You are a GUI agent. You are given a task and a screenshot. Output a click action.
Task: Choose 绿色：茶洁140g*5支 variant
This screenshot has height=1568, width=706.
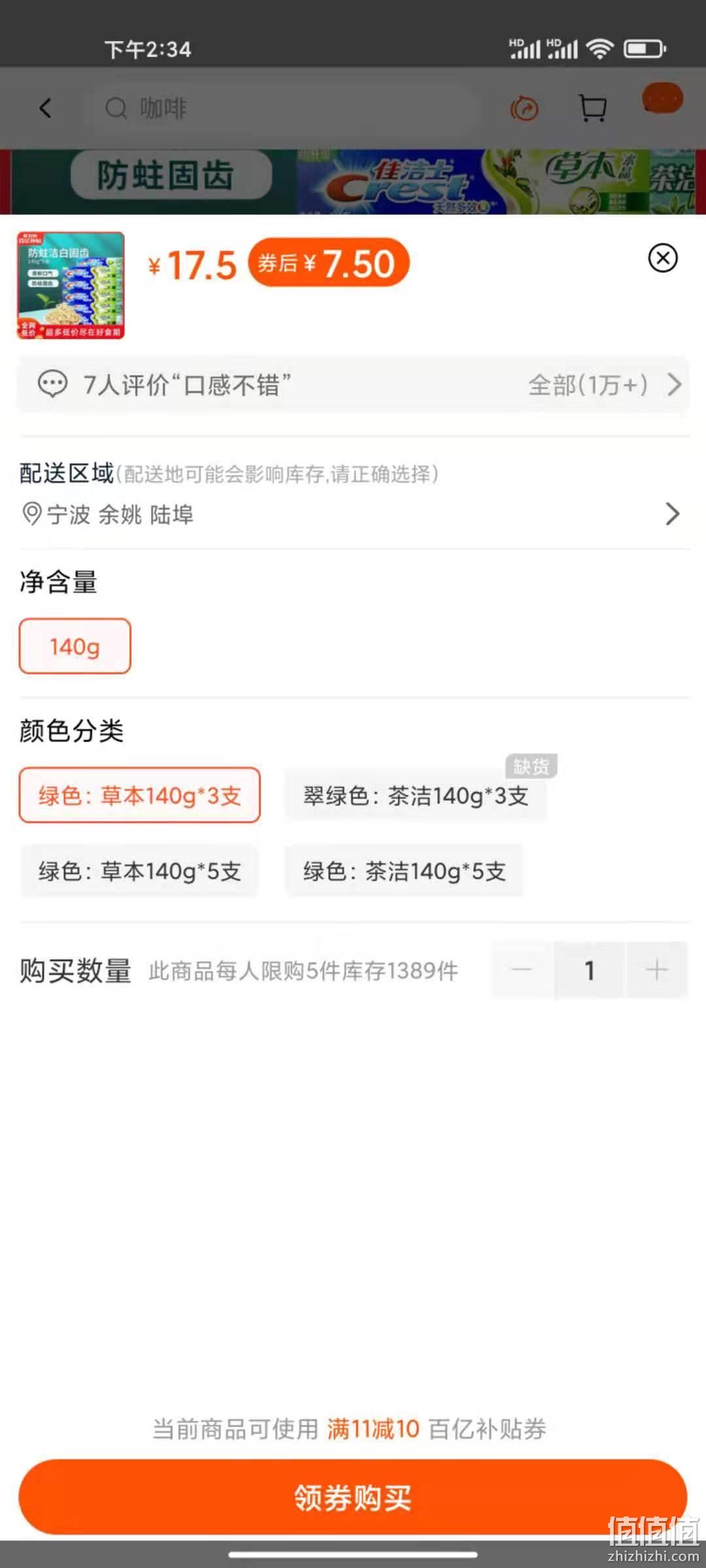pyautogui.click(x=404, y=871)
